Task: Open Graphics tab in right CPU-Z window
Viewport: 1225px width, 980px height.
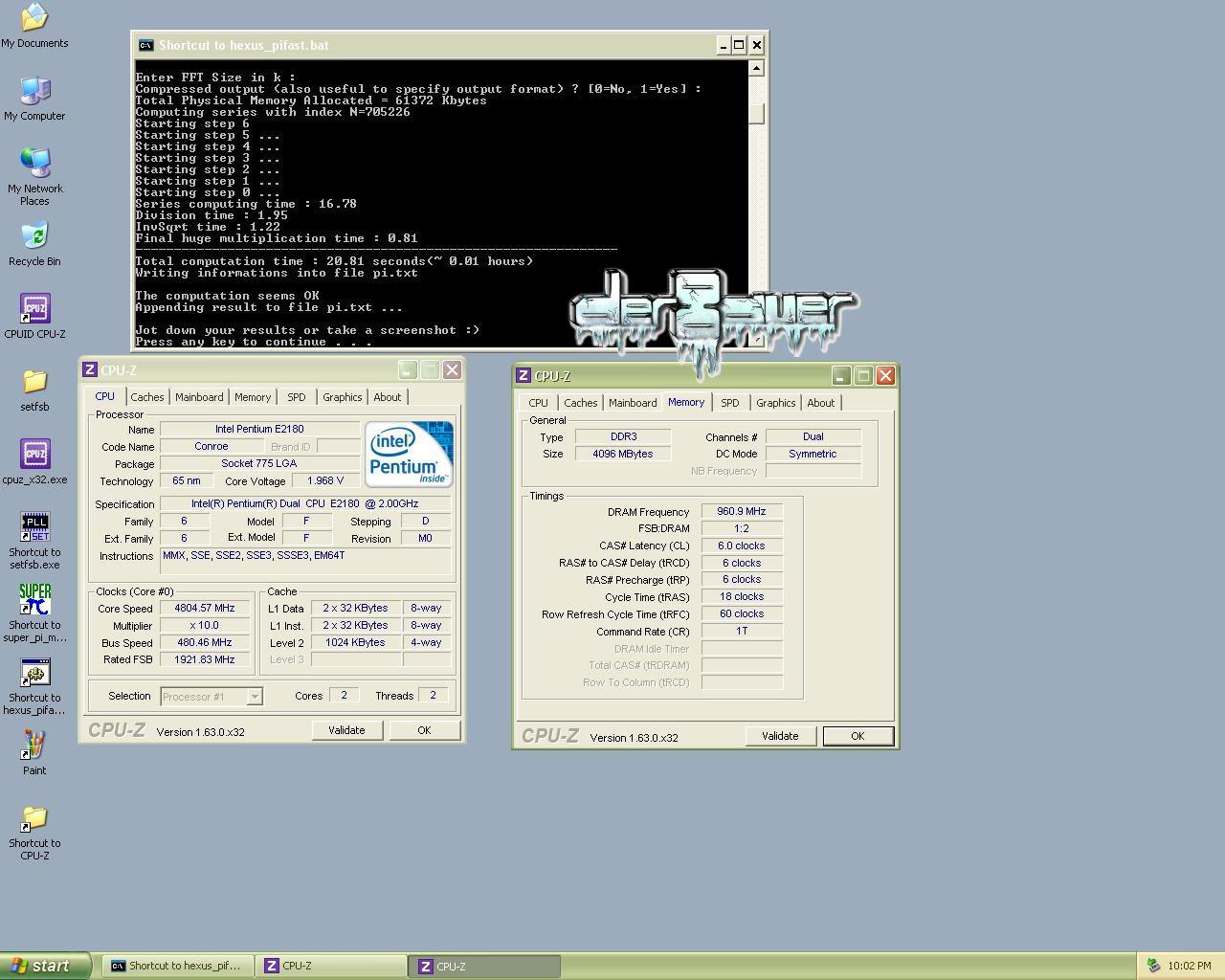Action: (x=775, y=403)
